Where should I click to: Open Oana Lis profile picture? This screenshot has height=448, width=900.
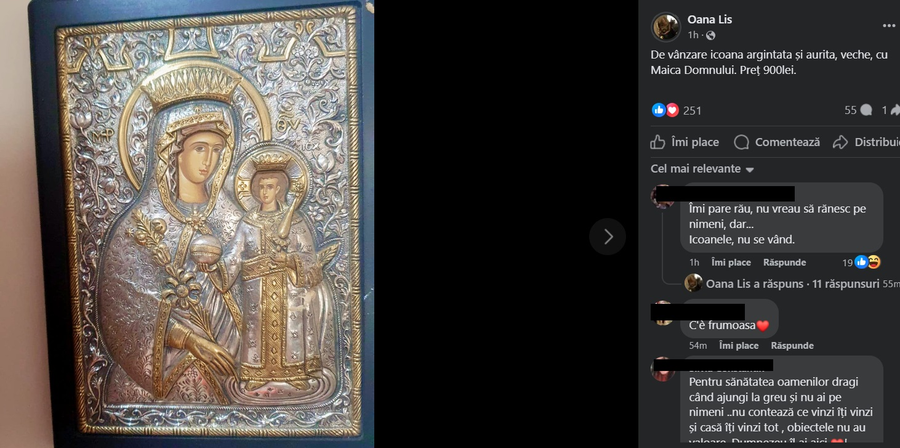[666, 26]
